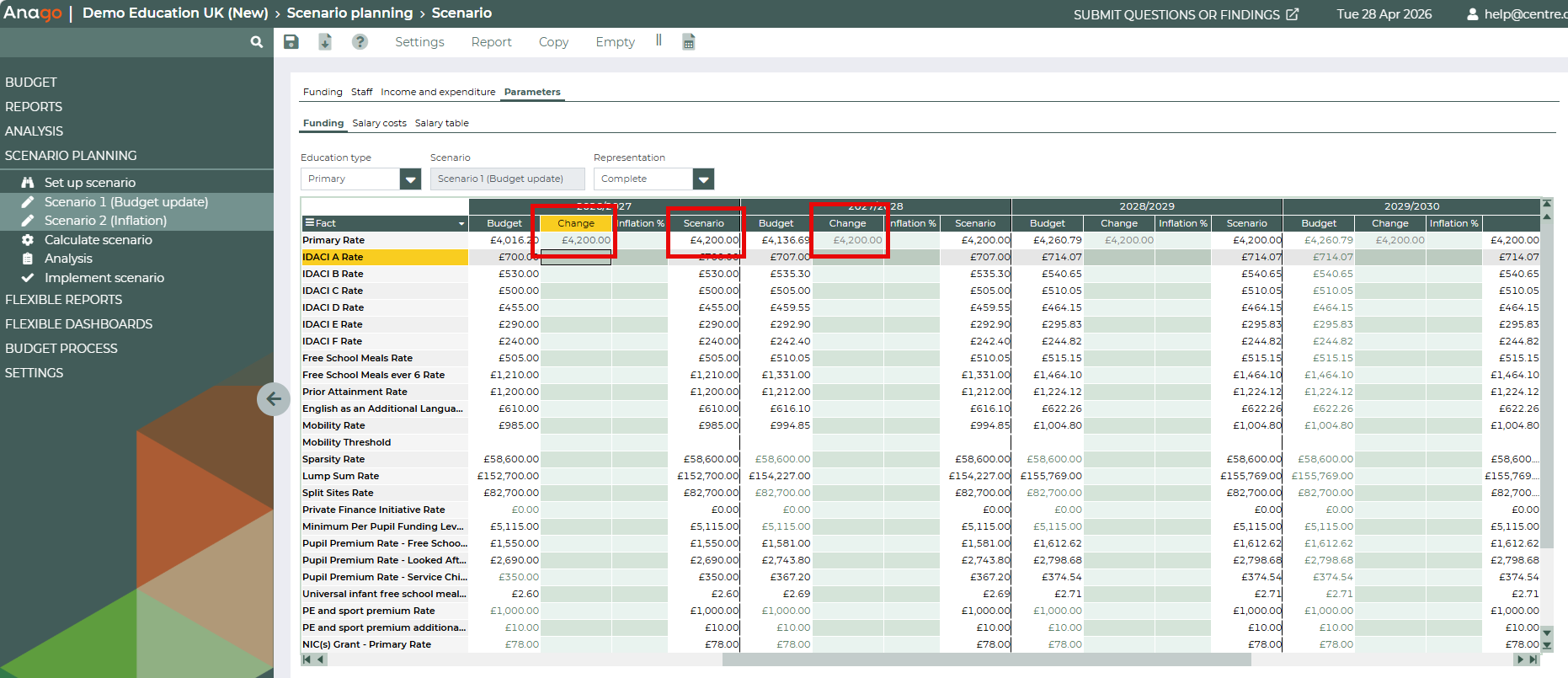Image resolution: width=1568 pixels, height=678 pixels.
Task: Open the Education type dropdown
Action: coord(410,179)
